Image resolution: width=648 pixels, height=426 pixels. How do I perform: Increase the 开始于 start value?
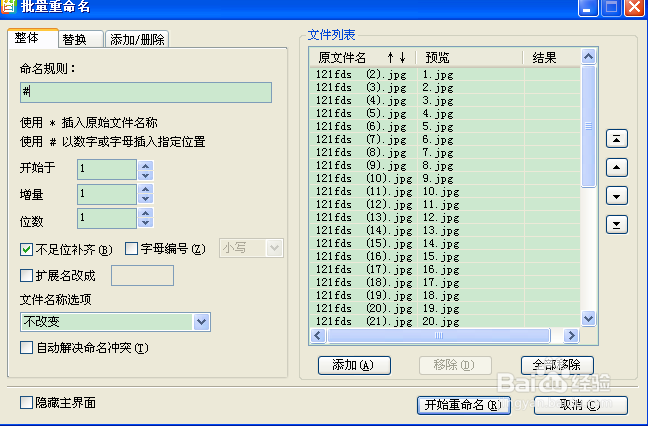coord(145,165)
